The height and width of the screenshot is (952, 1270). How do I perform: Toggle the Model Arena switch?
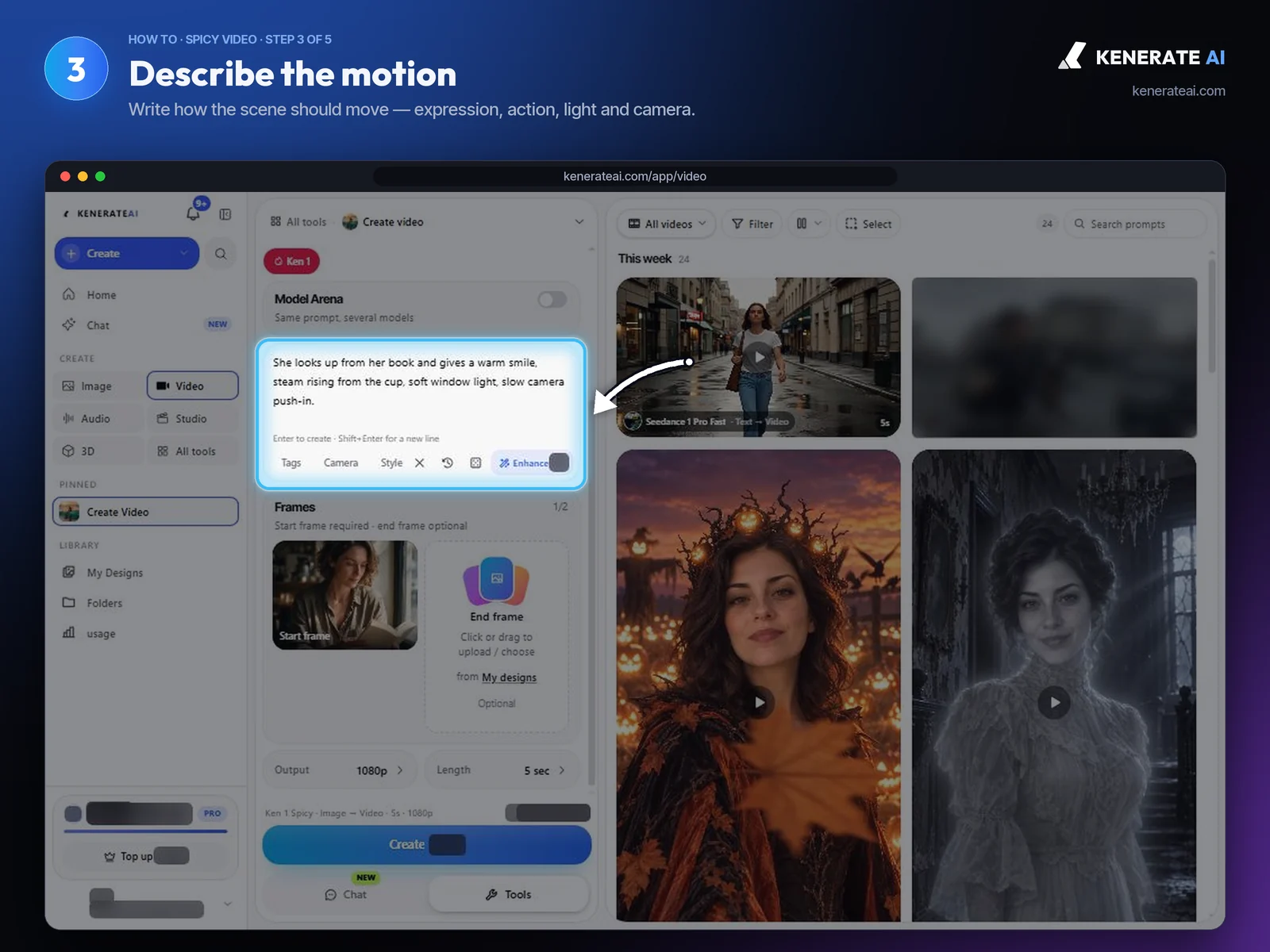[x=552, y=299]
